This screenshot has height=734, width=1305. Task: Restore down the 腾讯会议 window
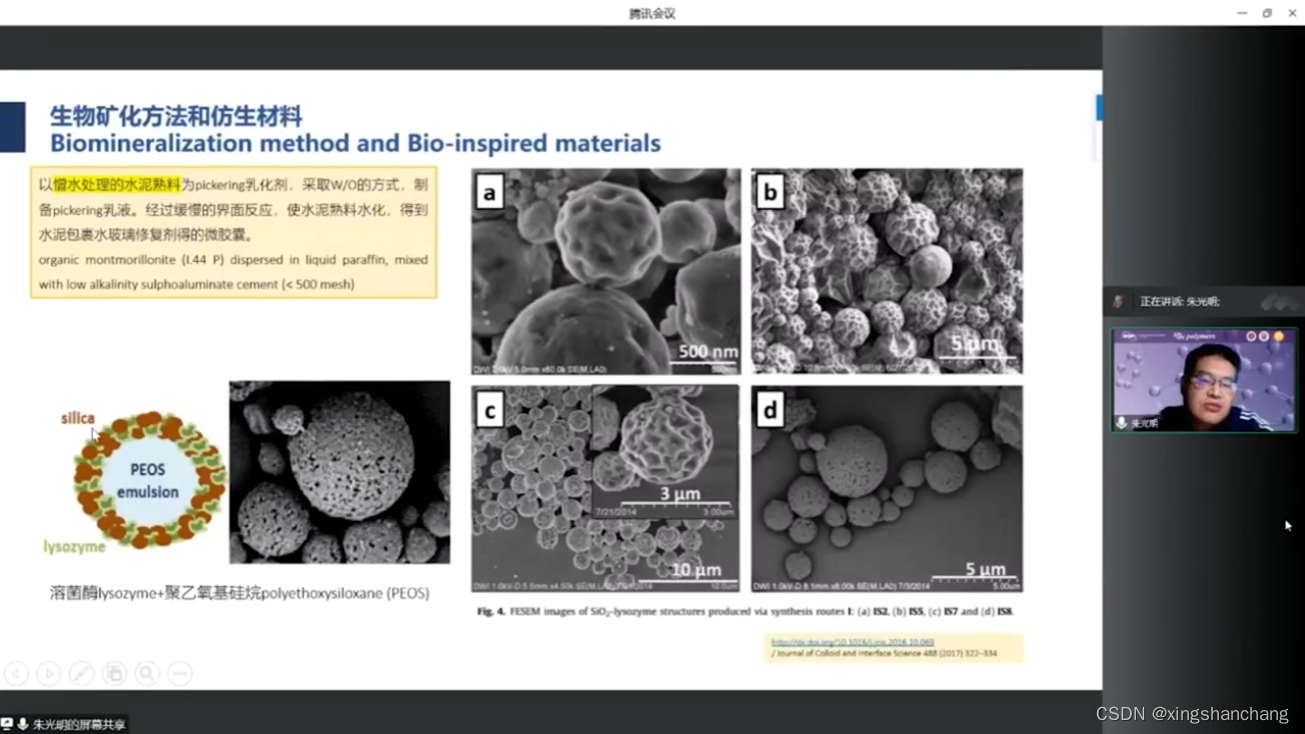point(1267,13)
